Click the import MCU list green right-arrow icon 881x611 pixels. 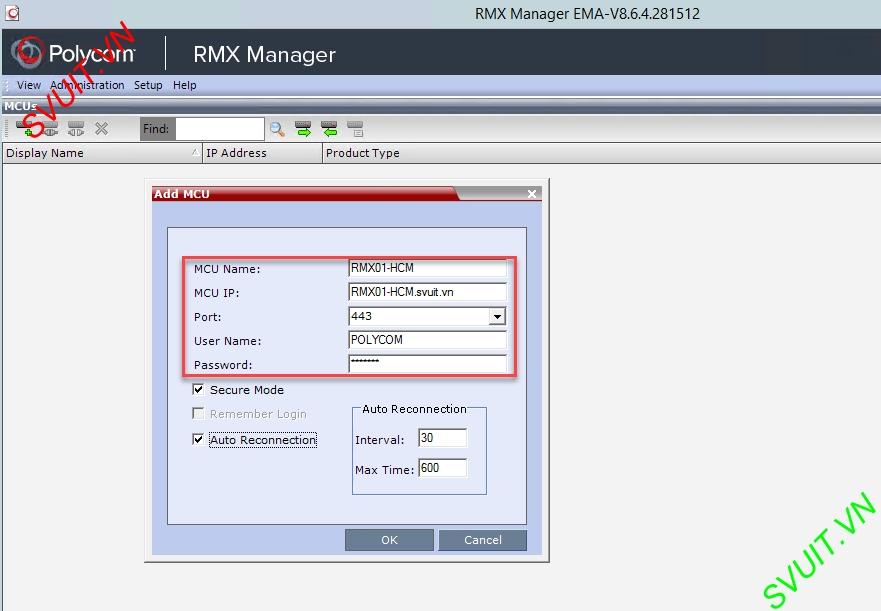pos(303,129)
